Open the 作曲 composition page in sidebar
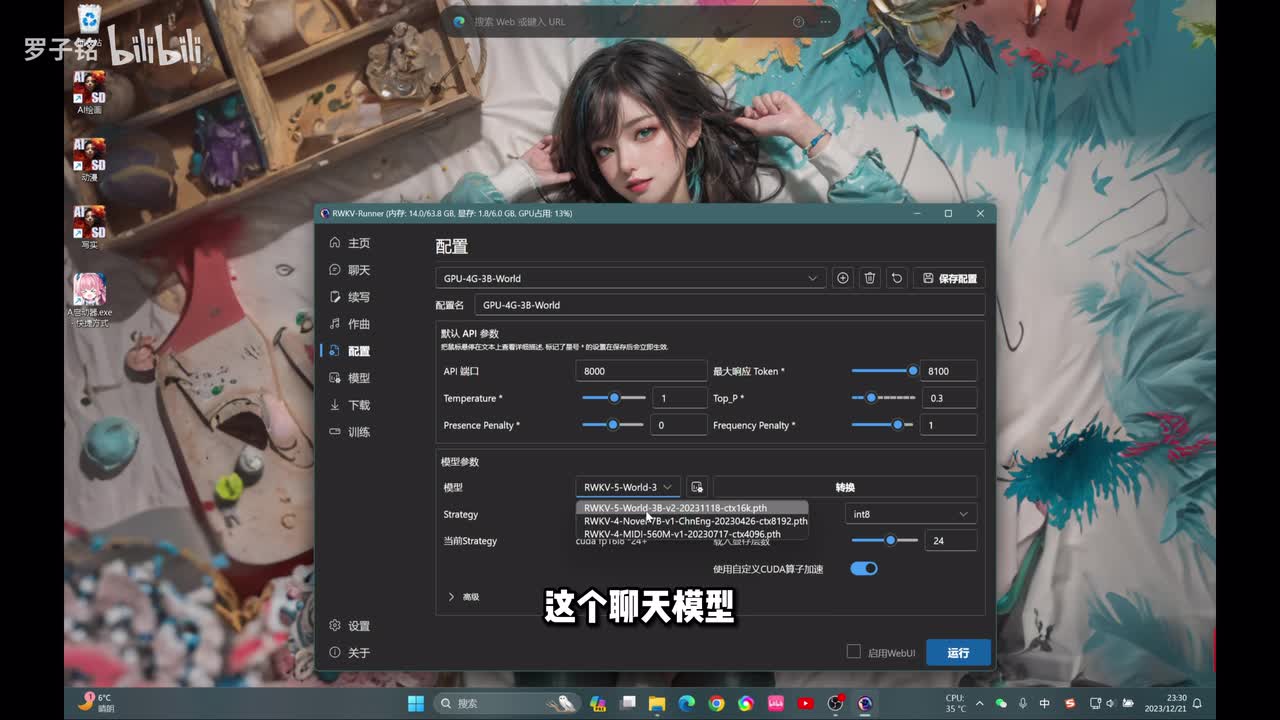 click(x=358, y=324)
